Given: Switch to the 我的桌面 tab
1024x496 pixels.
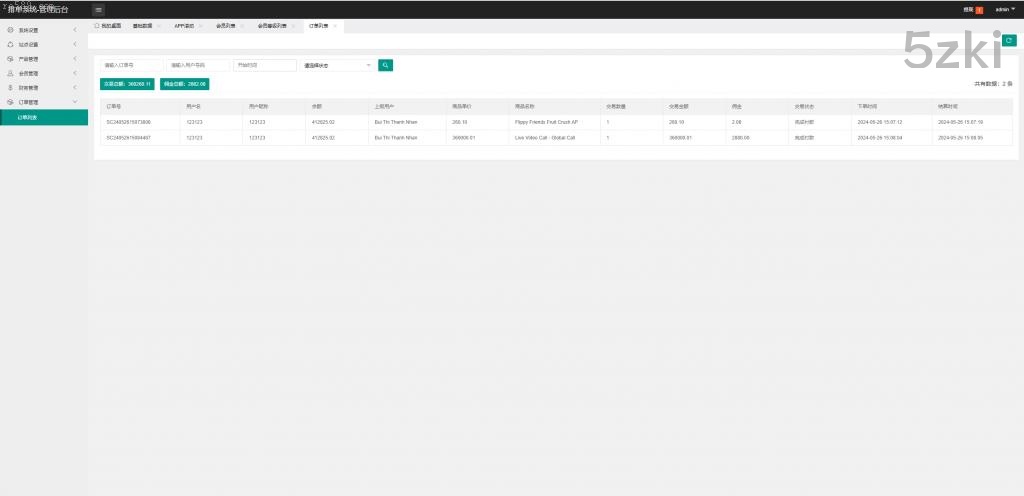Looking at the screenshot, I should [110, 25].
